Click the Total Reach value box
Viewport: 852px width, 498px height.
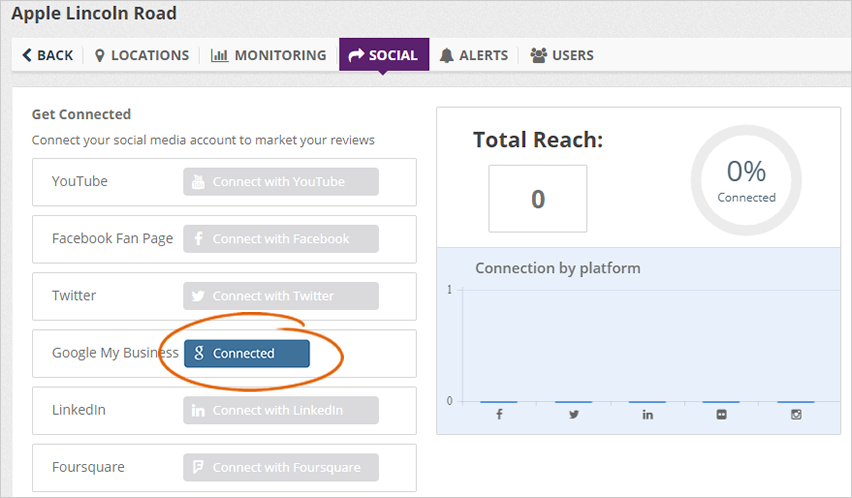tap(537, 199)
